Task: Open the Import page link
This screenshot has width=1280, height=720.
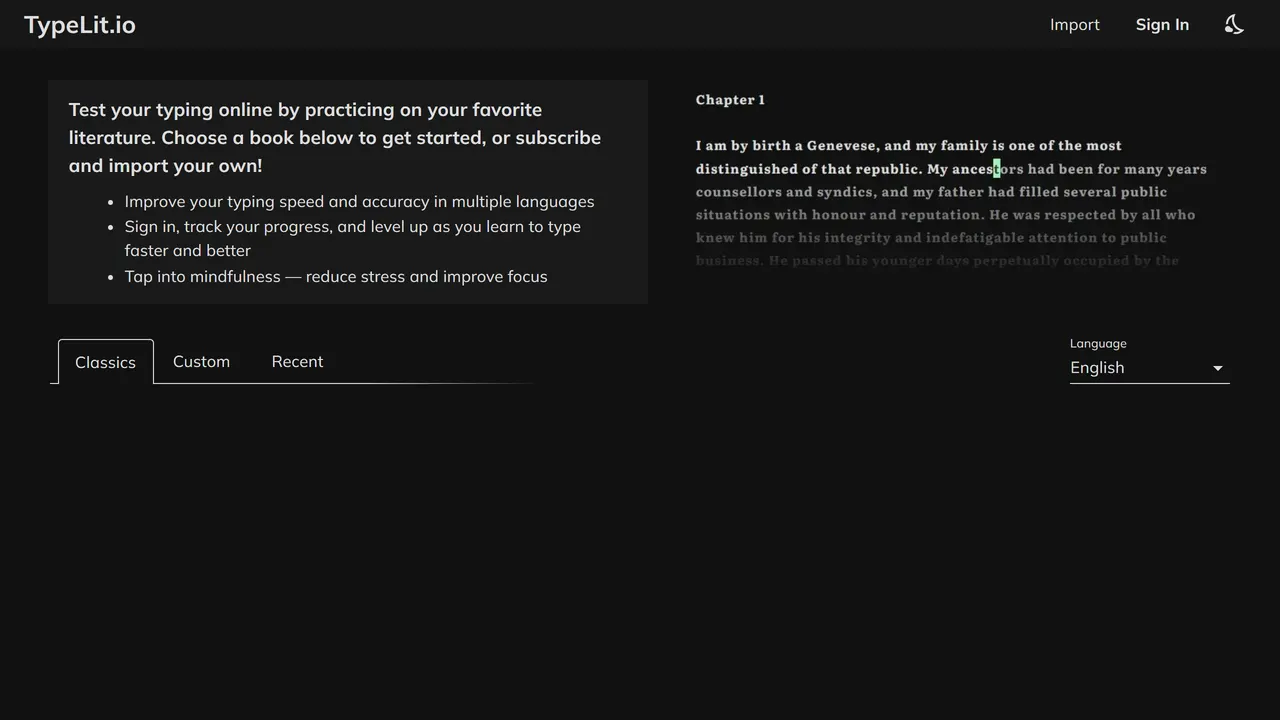Action: coord(1075,25)
